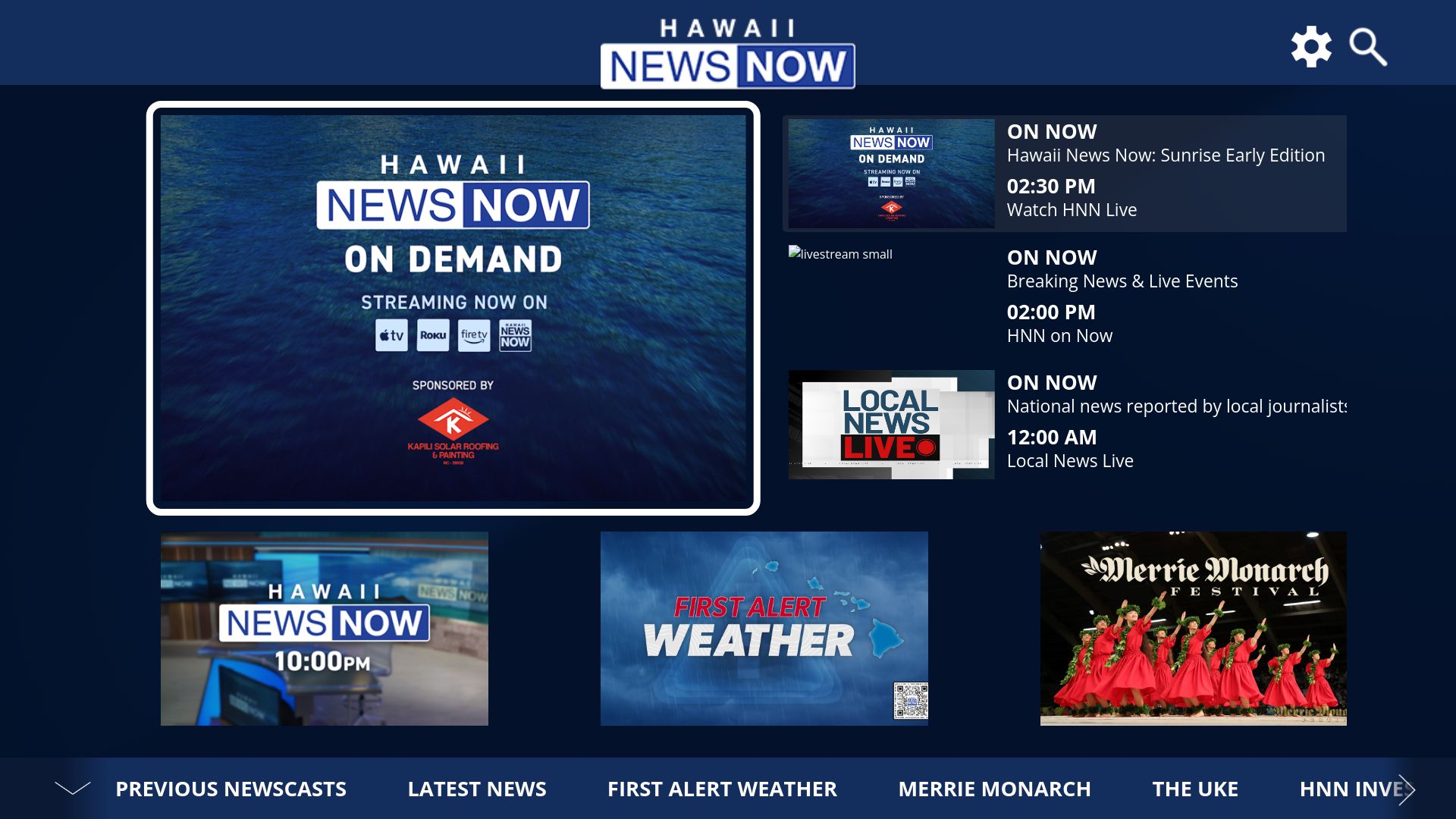Open the settings gear icon

[1310, 45]
